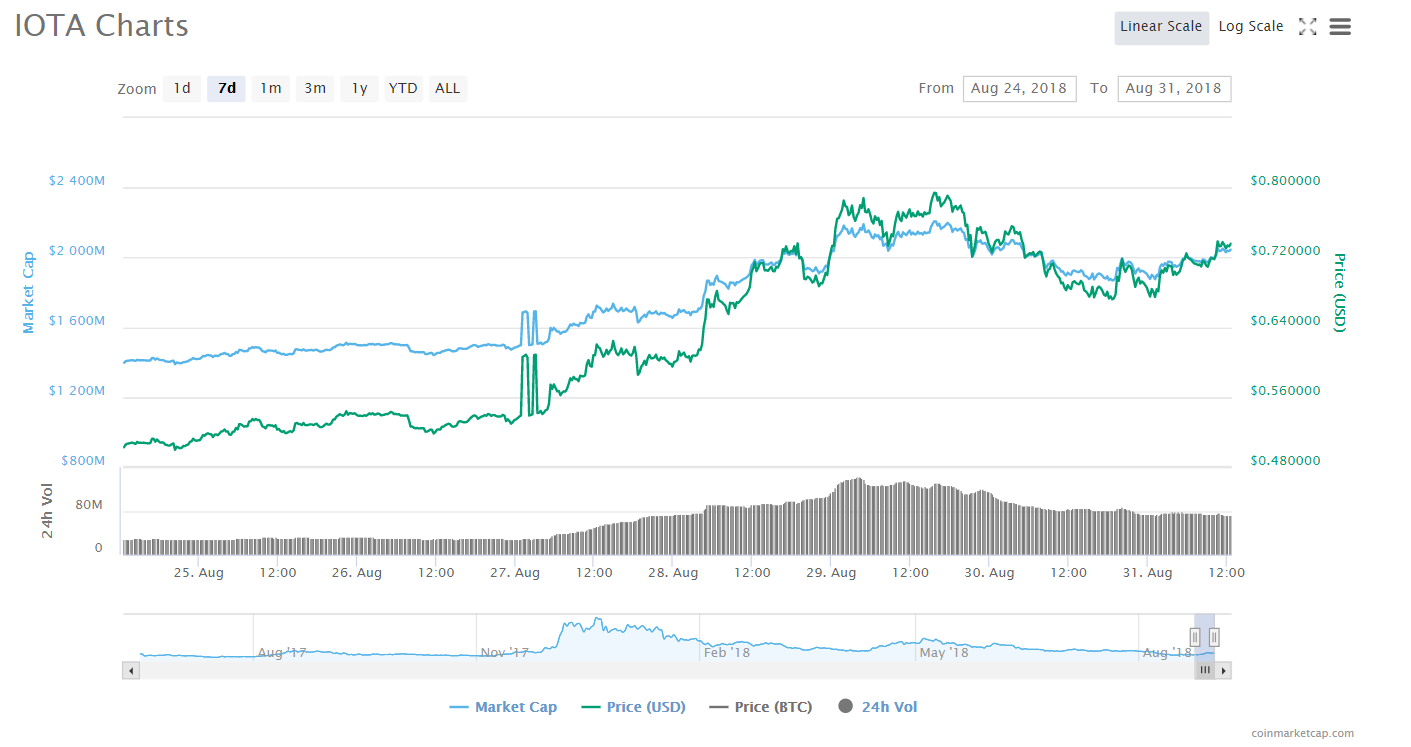Click the 26. Aug date axis label
The image size is (1411, 747).
(x=356, y=573)
